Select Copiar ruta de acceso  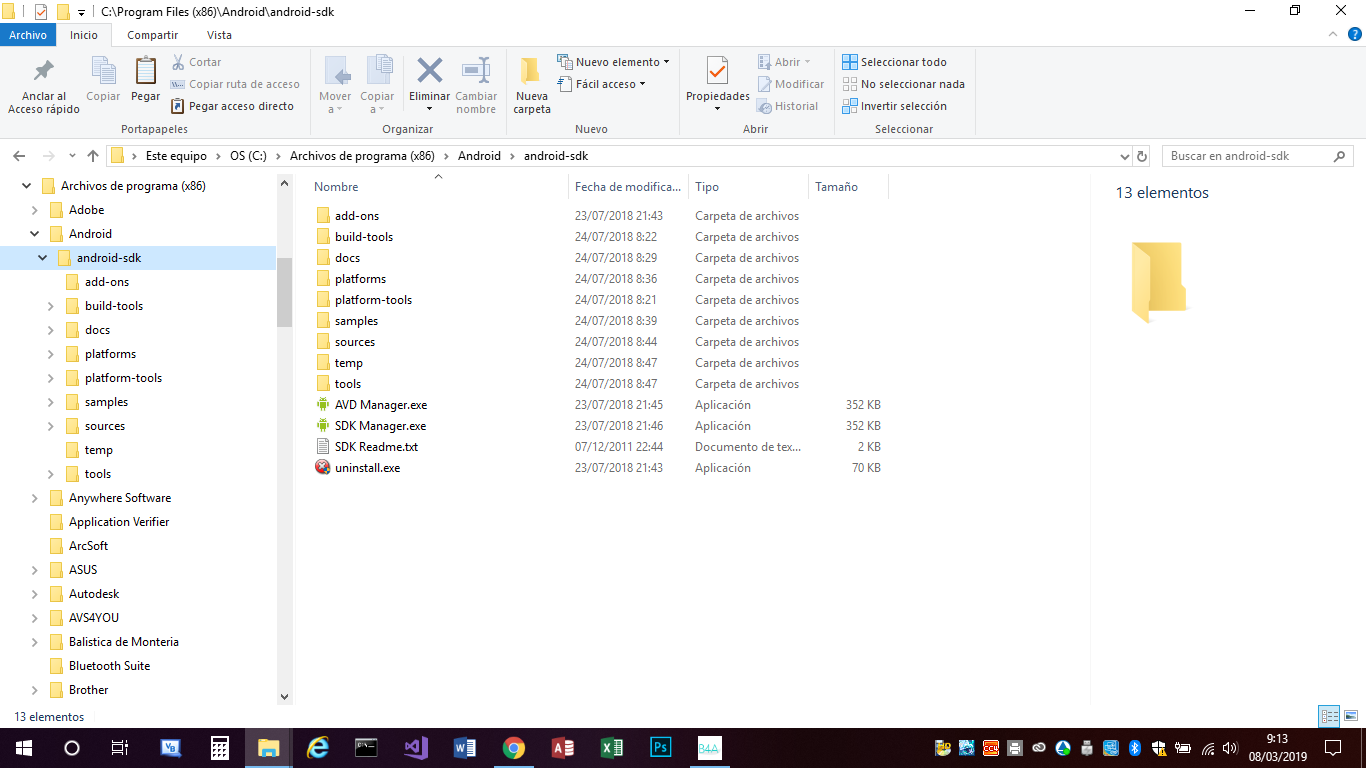[235, 84]
